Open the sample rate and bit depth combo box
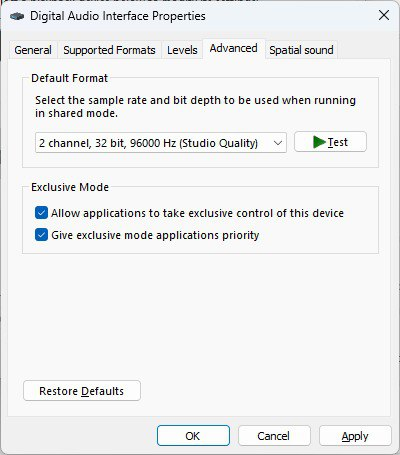The height and width of the screenshot is (455, 400). 161,143
